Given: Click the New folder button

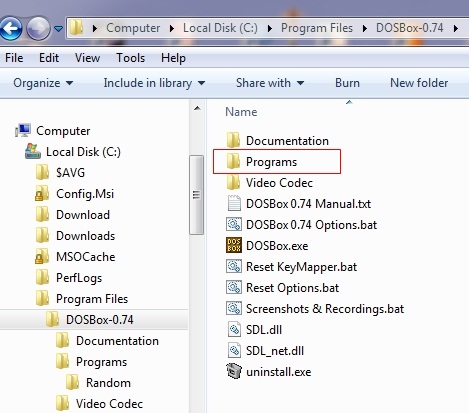Looking at the screenshot, I should 419,83.
